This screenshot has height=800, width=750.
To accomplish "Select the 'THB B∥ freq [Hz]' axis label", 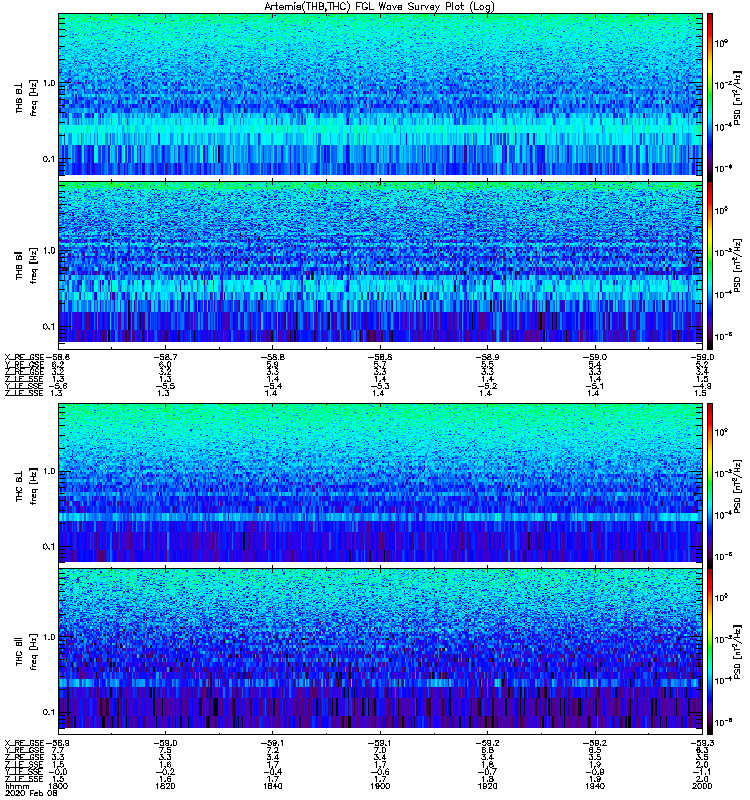I will pos(27,264).
